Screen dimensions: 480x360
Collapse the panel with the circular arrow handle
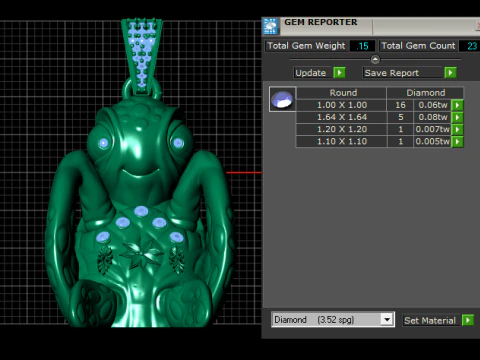(x=375, y=60)
